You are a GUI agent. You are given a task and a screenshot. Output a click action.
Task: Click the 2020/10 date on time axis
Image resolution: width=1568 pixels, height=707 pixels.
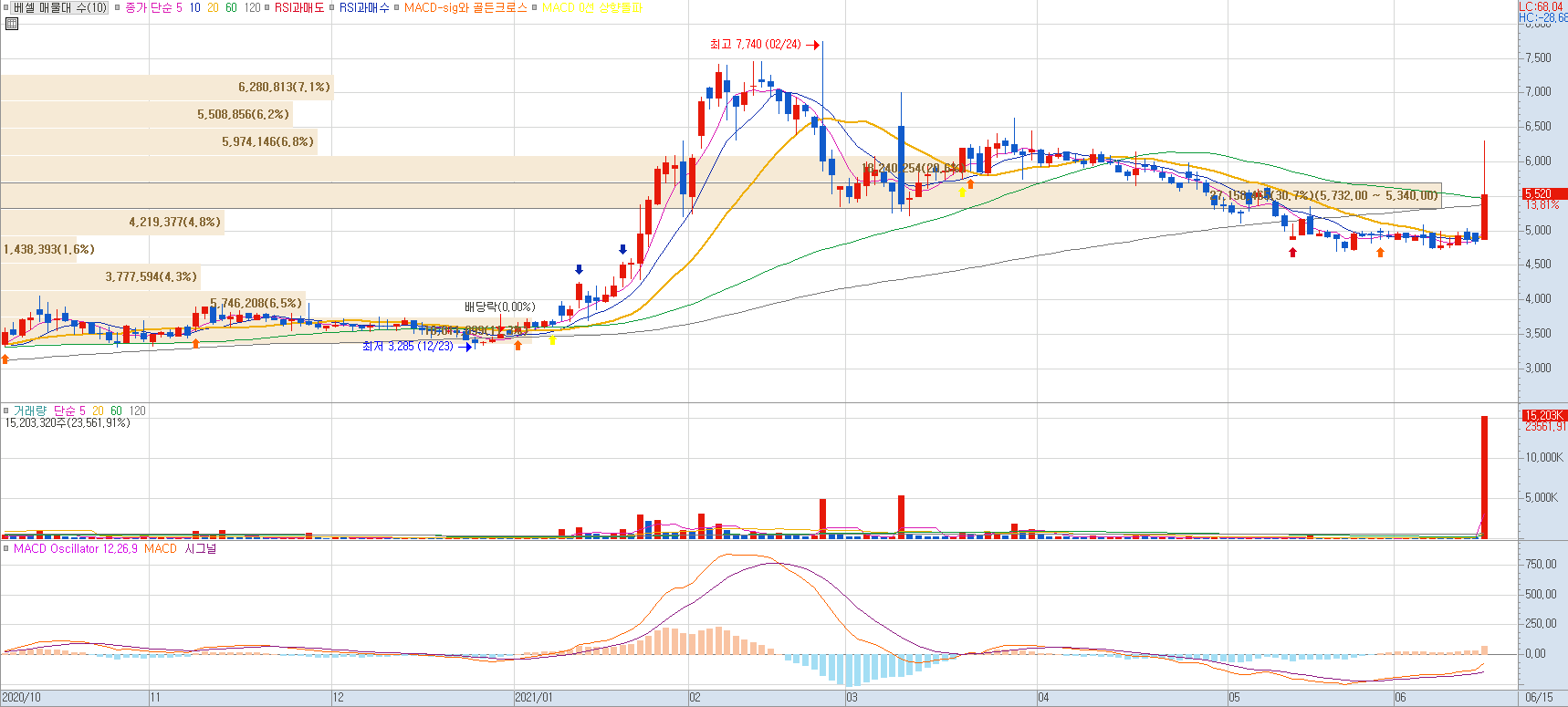click(x=22, y=698)
